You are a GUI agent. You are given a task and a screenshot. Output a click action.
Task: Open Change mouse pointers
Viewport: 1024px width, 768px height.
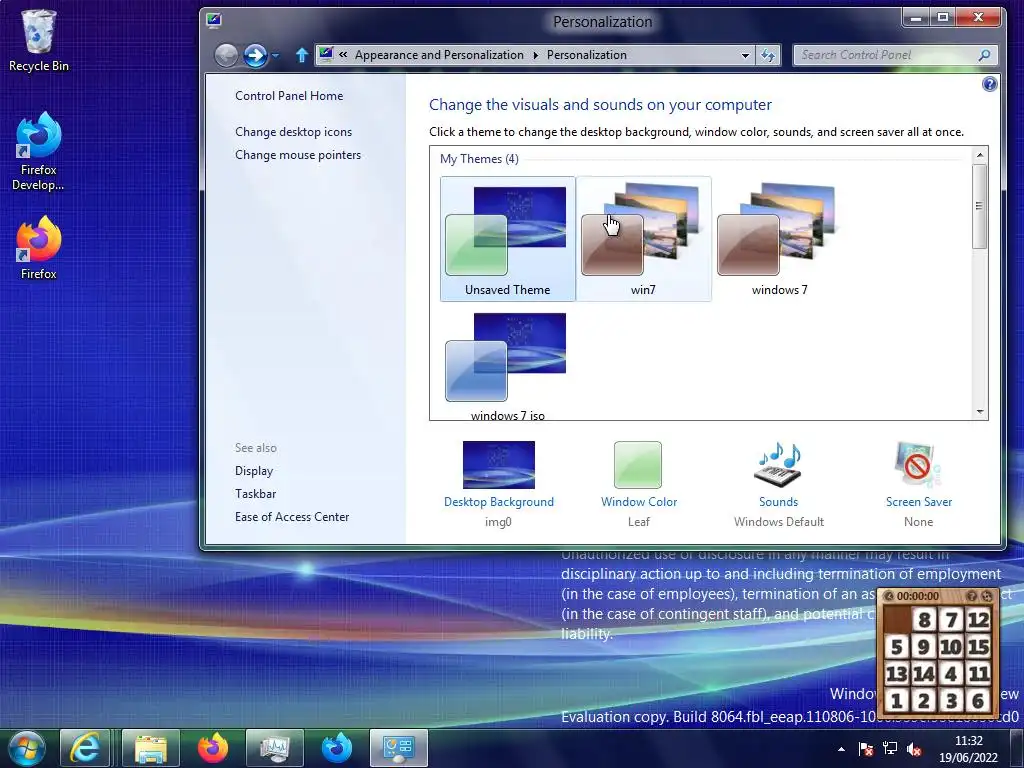298,155
